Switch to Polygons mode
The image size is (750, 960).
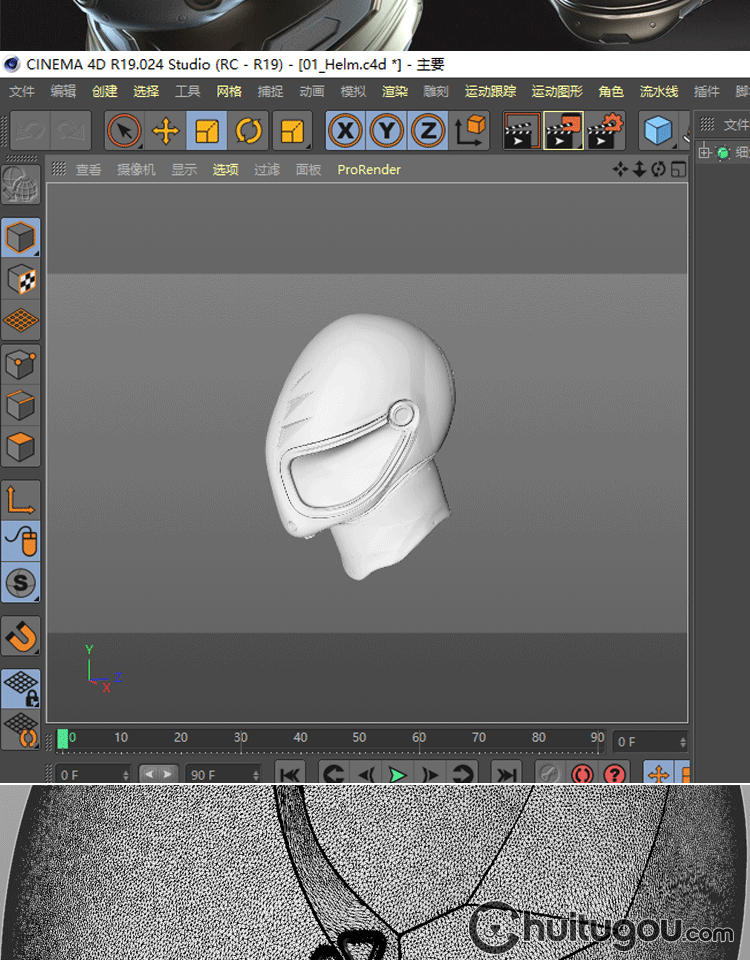coord(21,446)
